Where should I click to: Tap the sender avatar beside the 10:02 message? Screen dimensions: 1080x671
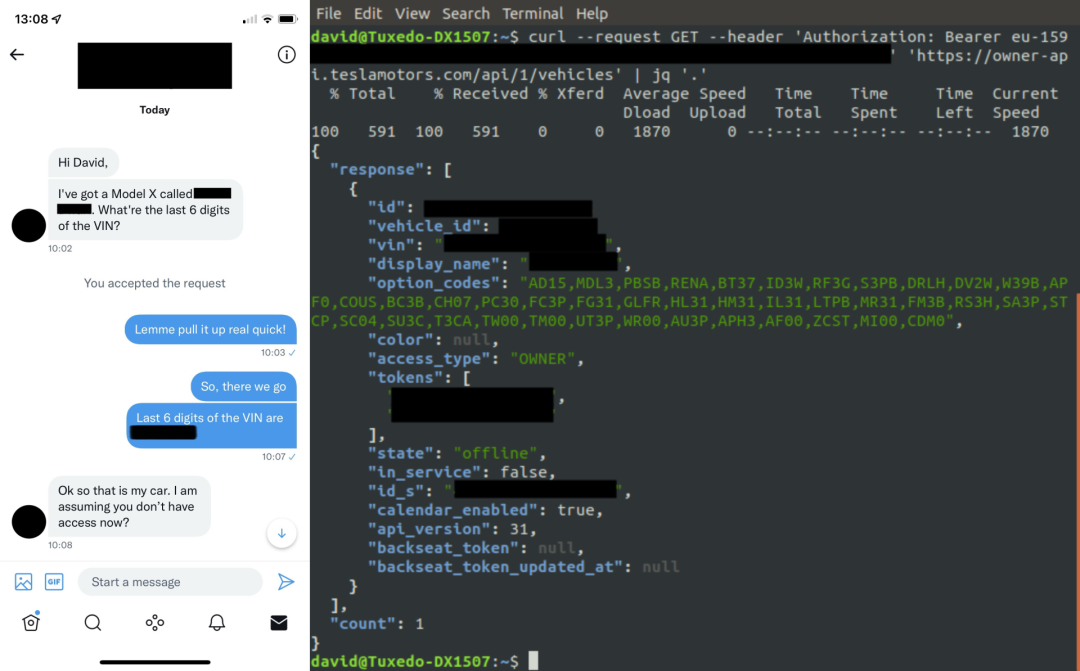point(29,225)
